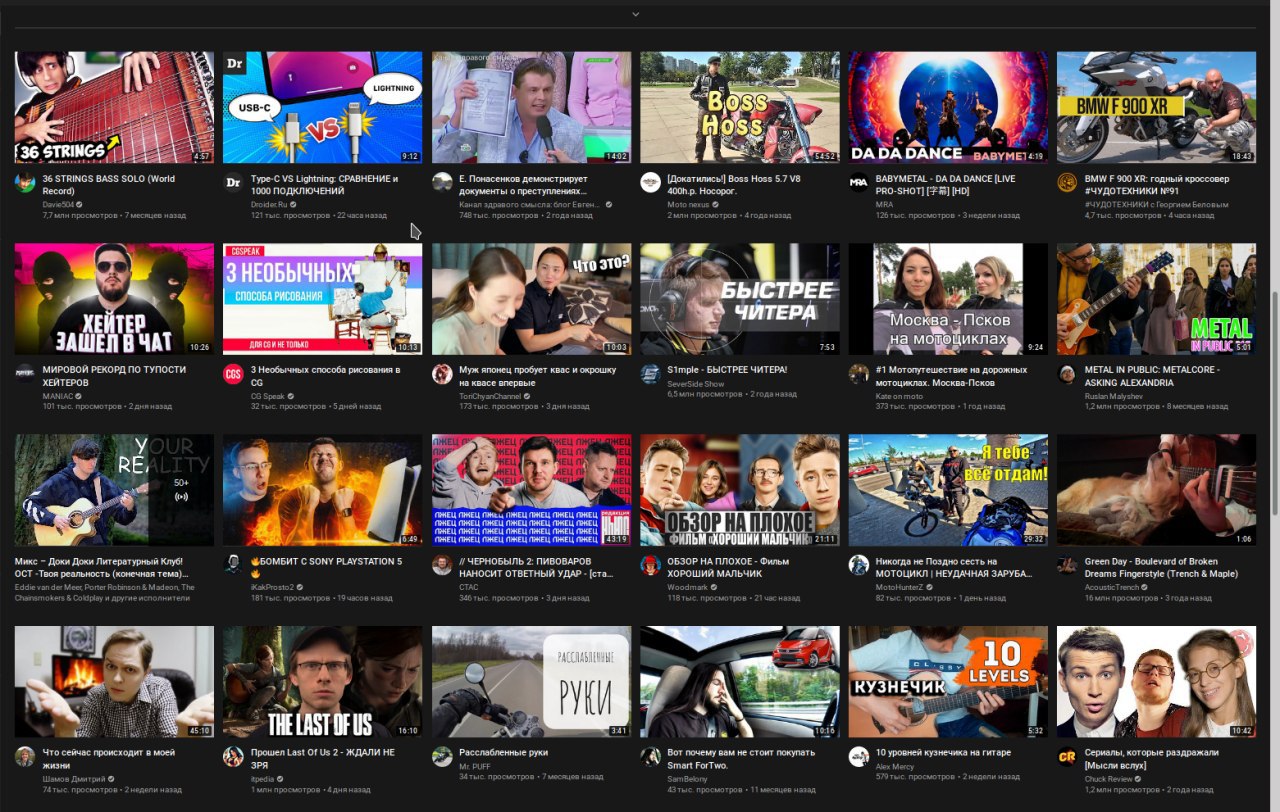Open avatar beside ЧЕРНОБЫЛЬ 2 video title
This screenshot has width=1280, height=812.
tap(442, 565)
